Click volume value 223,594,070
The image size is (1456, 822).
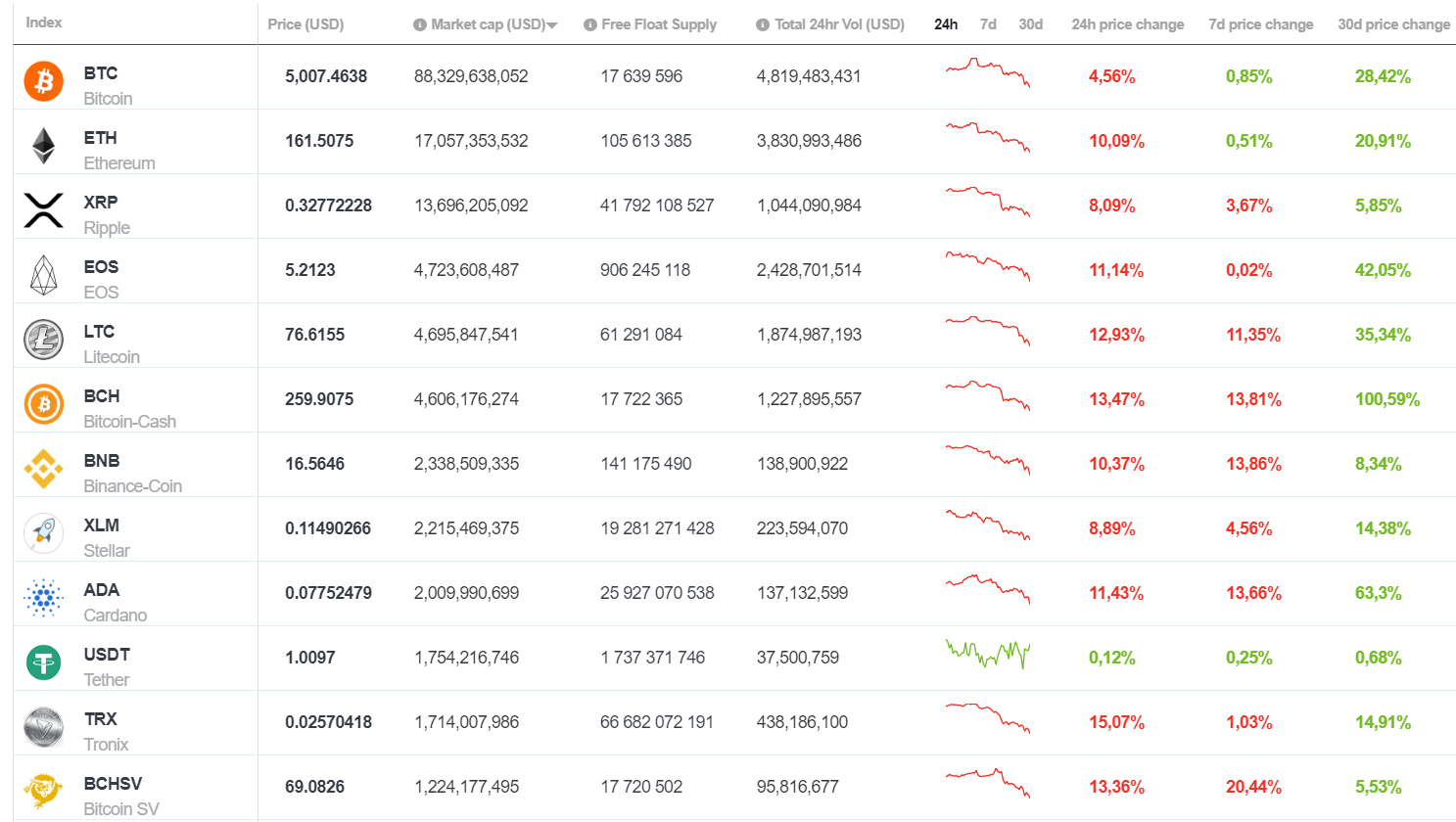[x=803, y=528]
